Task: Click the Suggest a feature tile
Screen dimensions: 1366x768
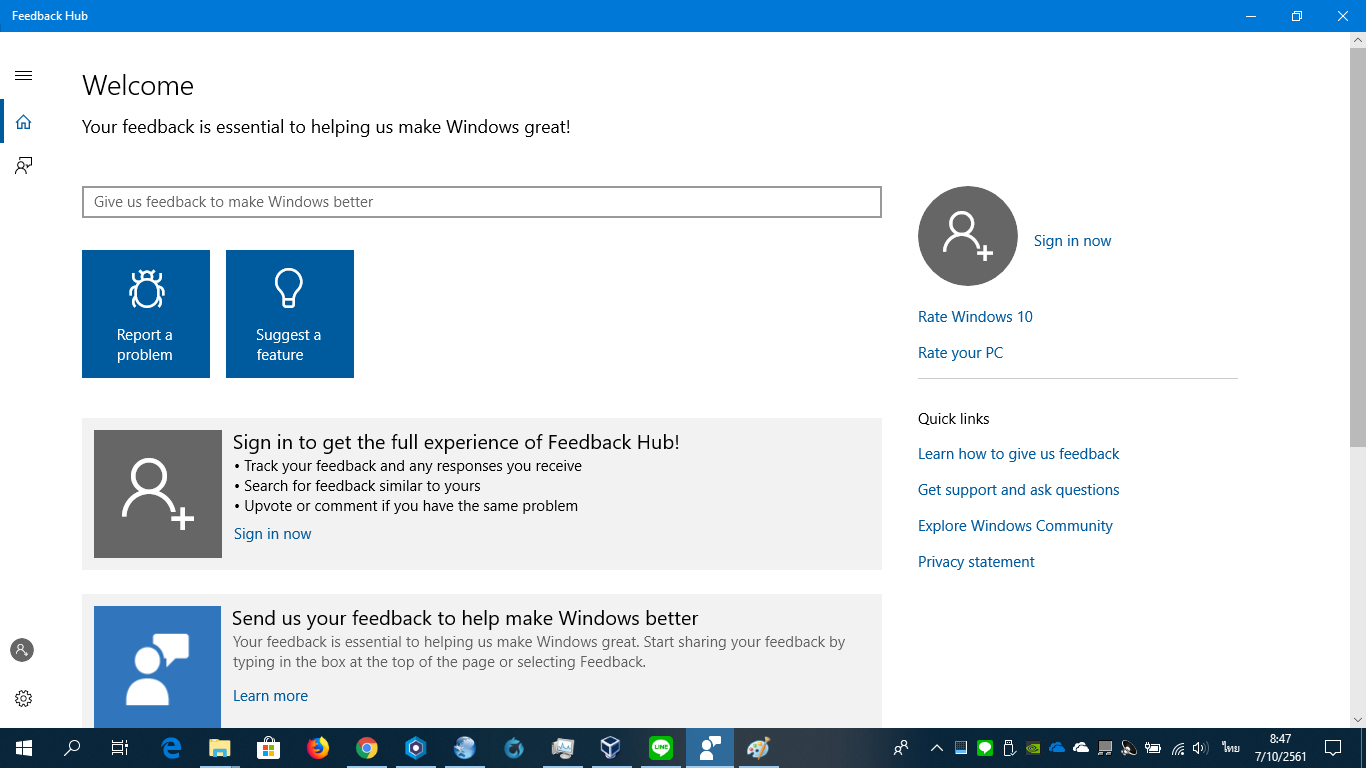Action: [x=290, y=314]
